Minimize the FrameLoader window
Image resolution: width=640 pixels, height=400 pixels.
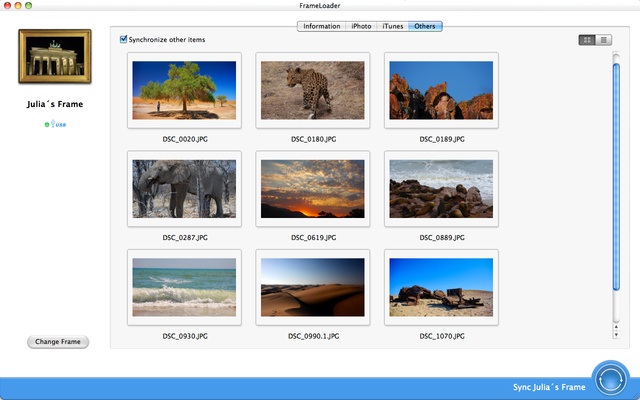[18, 5]
